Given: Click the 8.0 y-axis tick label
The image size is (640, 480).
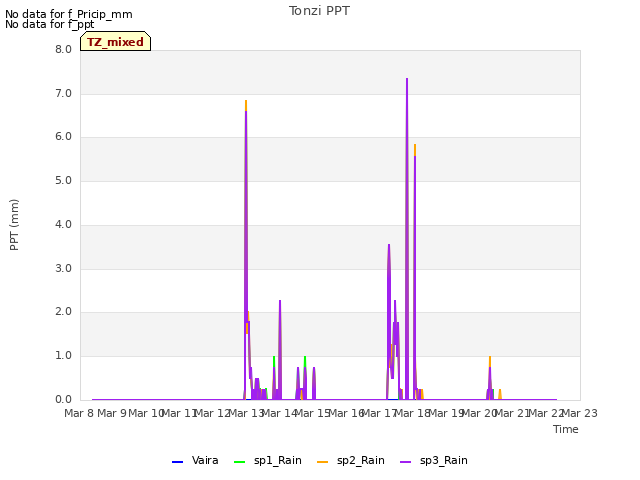Looking at the screenshot, I should point(64,49).
